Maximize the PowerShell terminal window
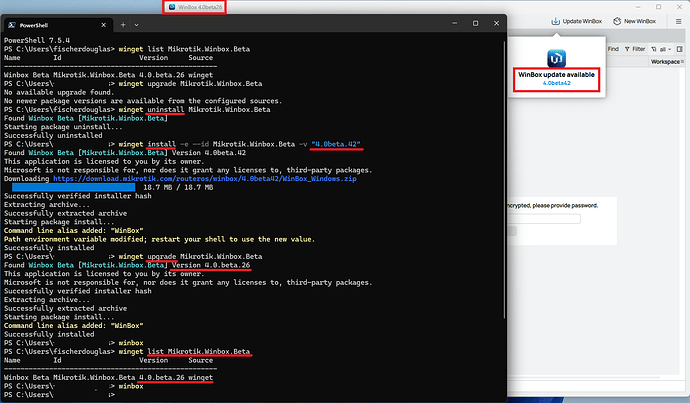 475,23
